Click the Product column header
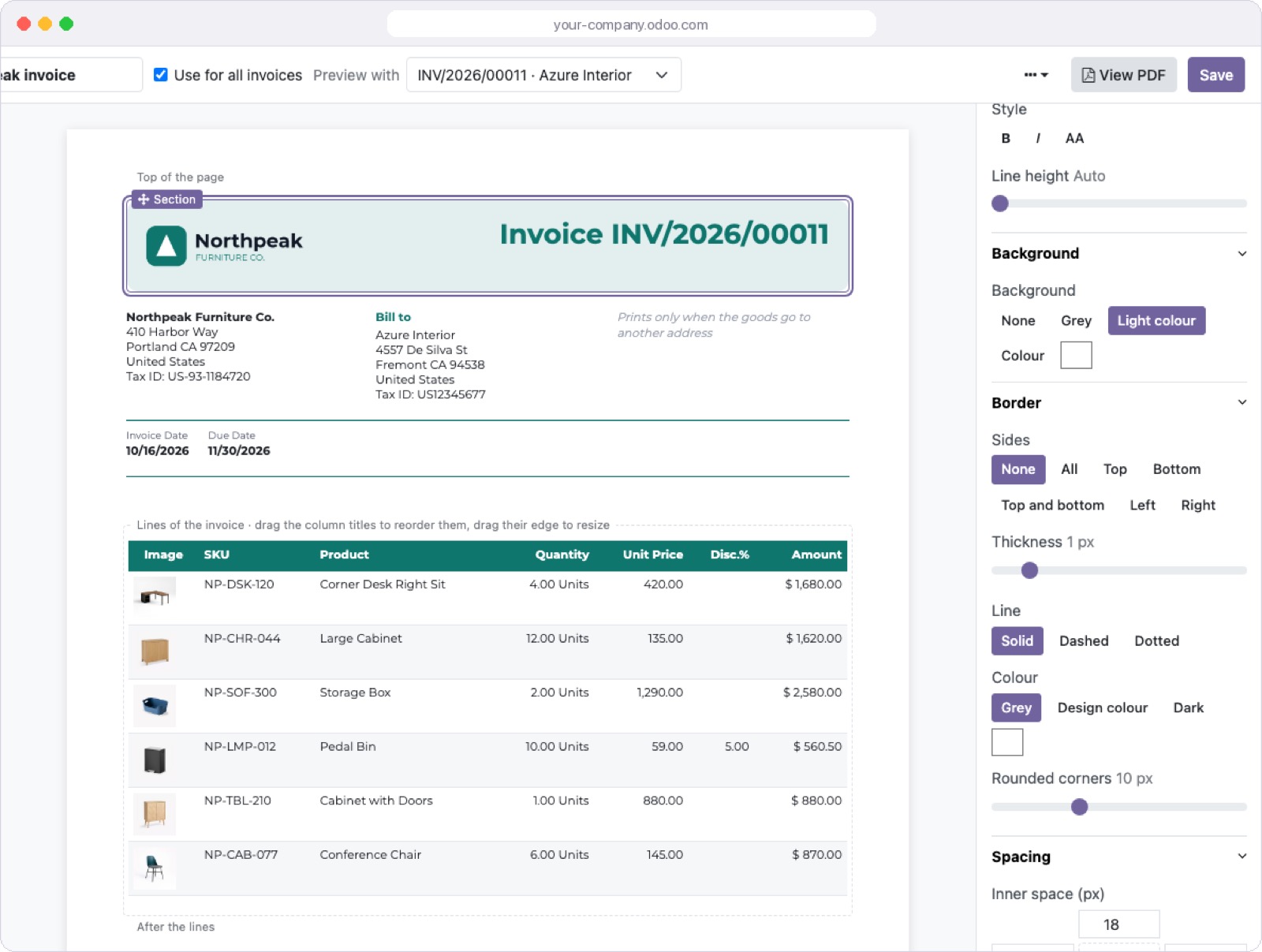 pyautogui.click(x=344, y=555)
